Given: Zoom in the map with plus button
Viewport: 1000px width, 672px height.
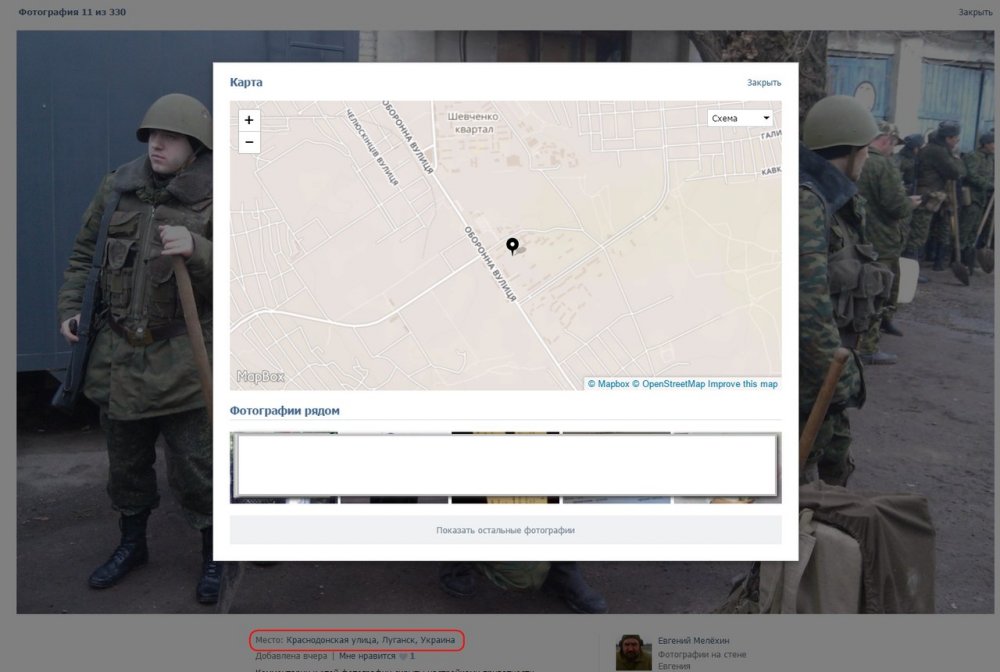Looking at the screenshot, I should 249,120.
